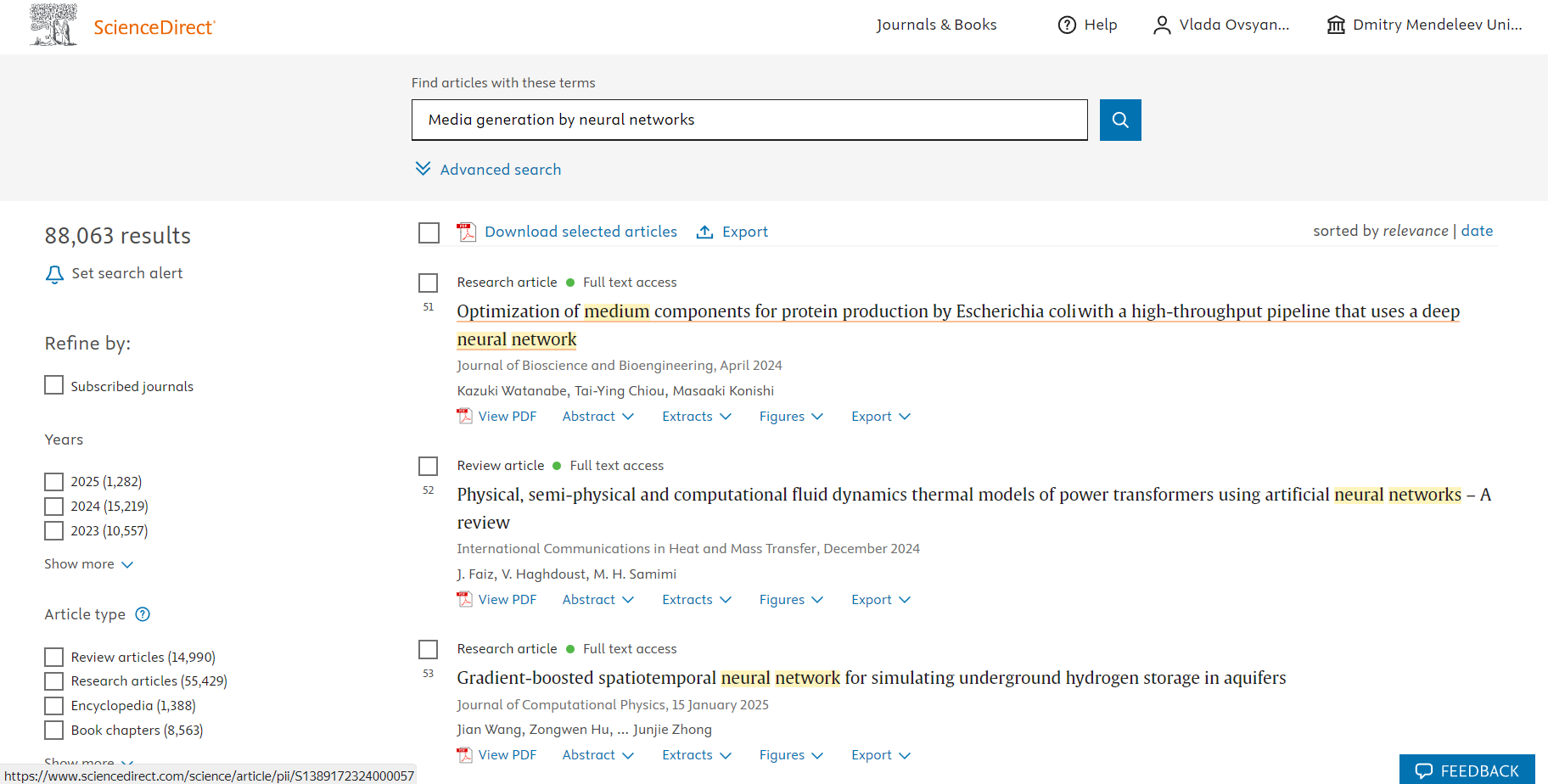Click View PDF for article 53

(x=508, y=754)
